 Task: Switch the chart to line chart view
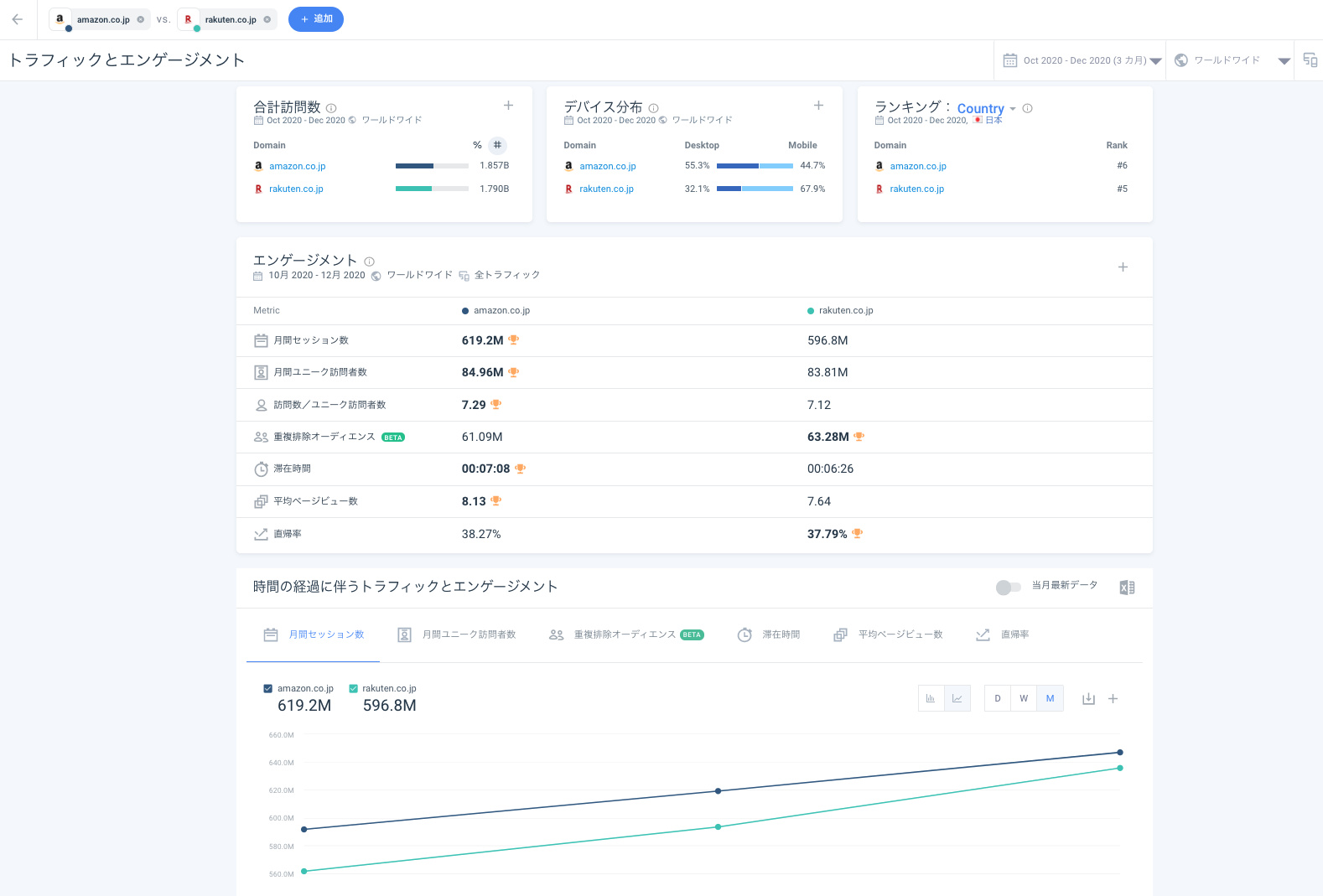[x=957, y=698]
